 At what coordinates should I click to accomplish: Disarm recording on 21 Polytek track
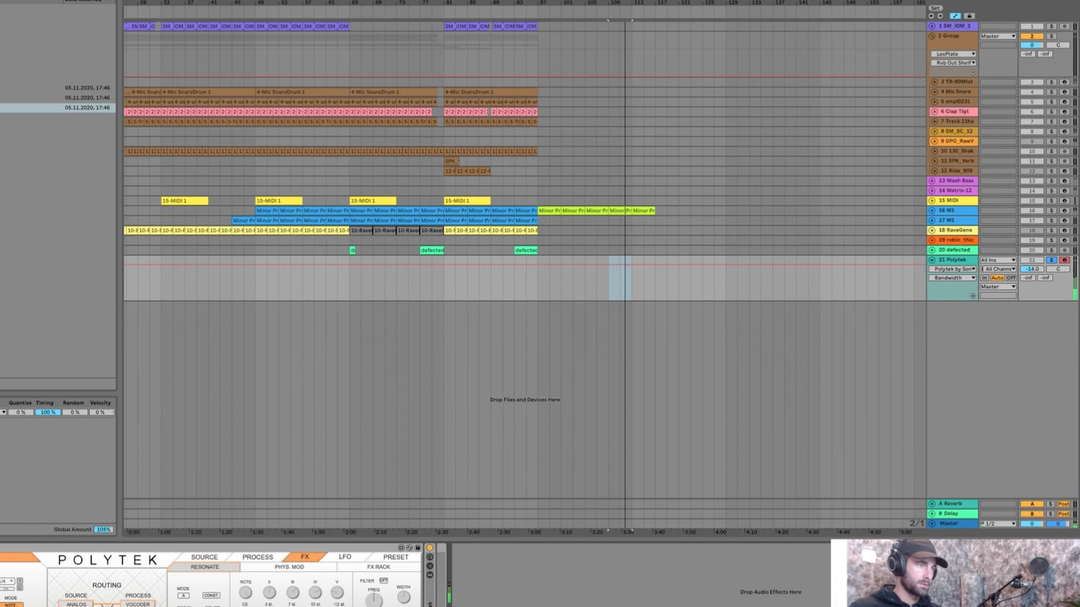click(1064, 260)
